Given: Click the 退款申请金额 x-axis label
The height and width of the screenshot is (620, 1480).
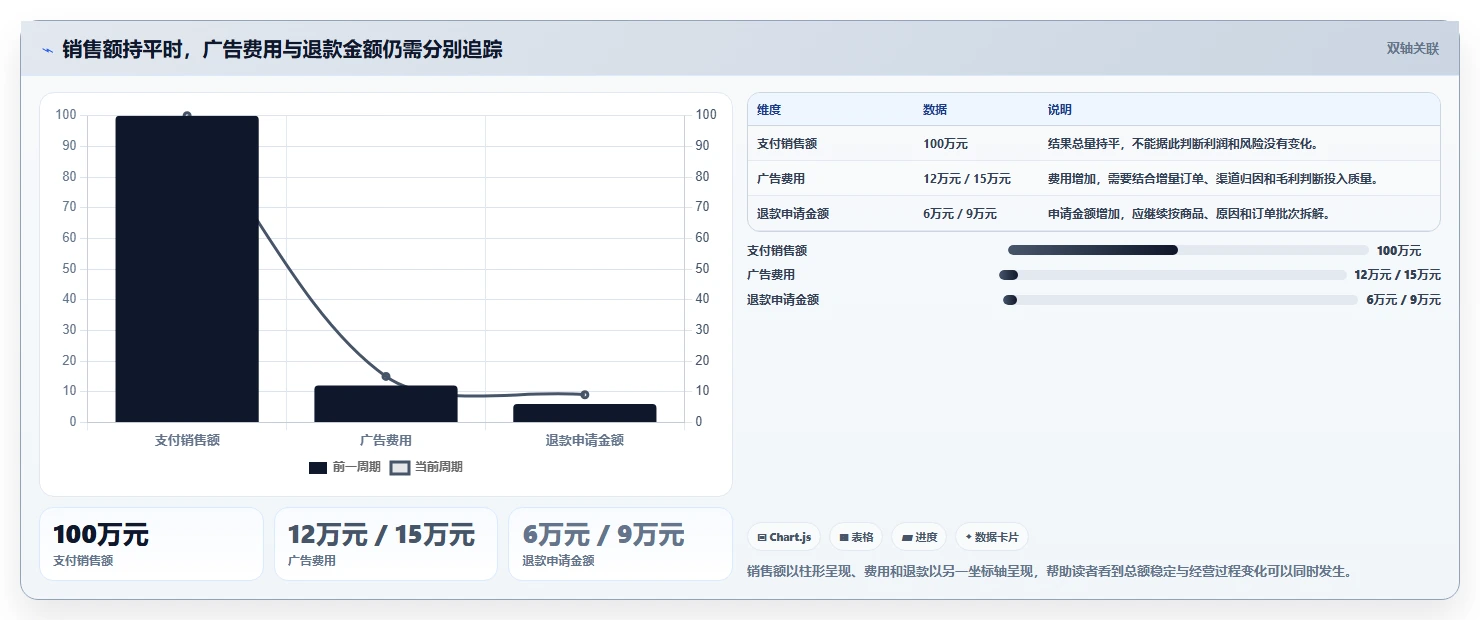Looking at the screenshot, I should [585, 440].
